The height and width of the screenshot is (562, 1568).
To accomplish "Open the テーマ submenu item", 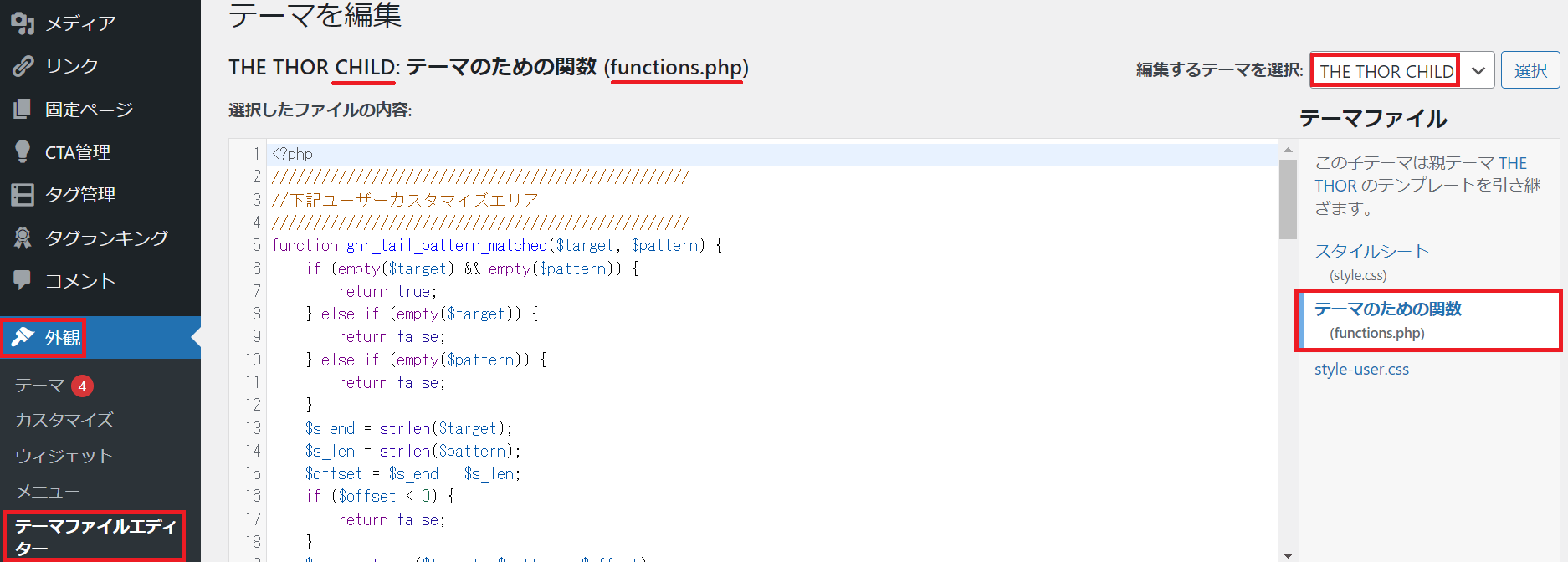I will [x=39, y=386].
